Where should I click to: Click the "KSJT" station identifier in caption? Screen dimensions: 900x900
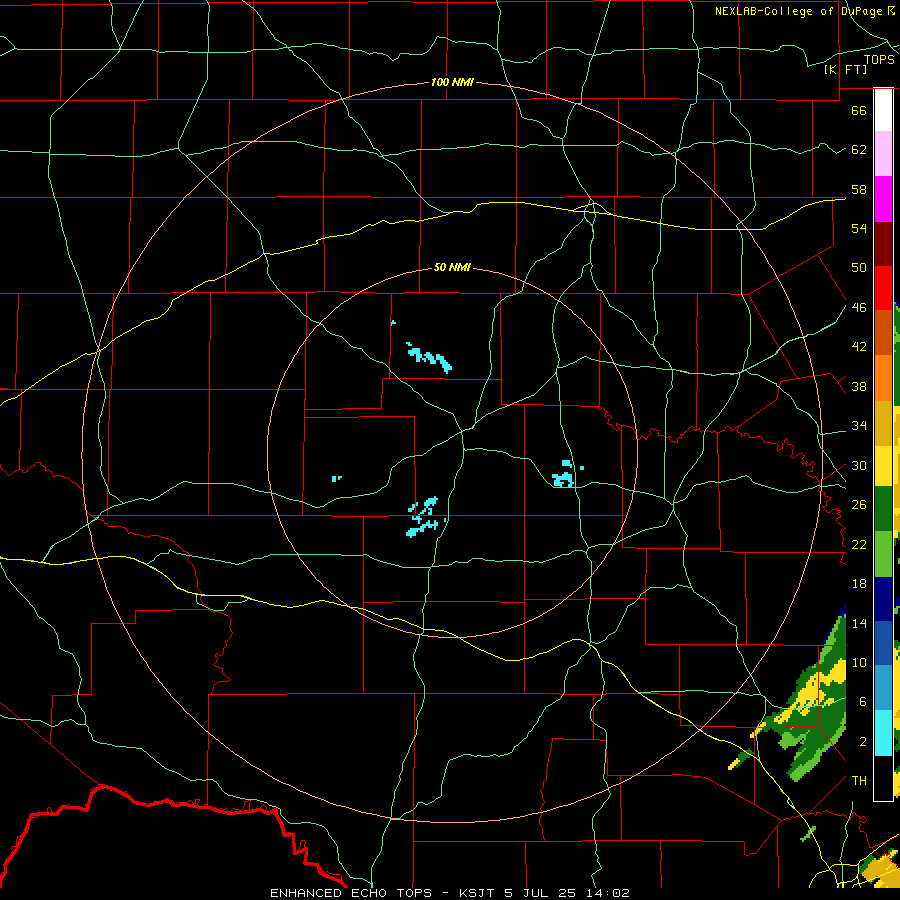coord(476,893)
